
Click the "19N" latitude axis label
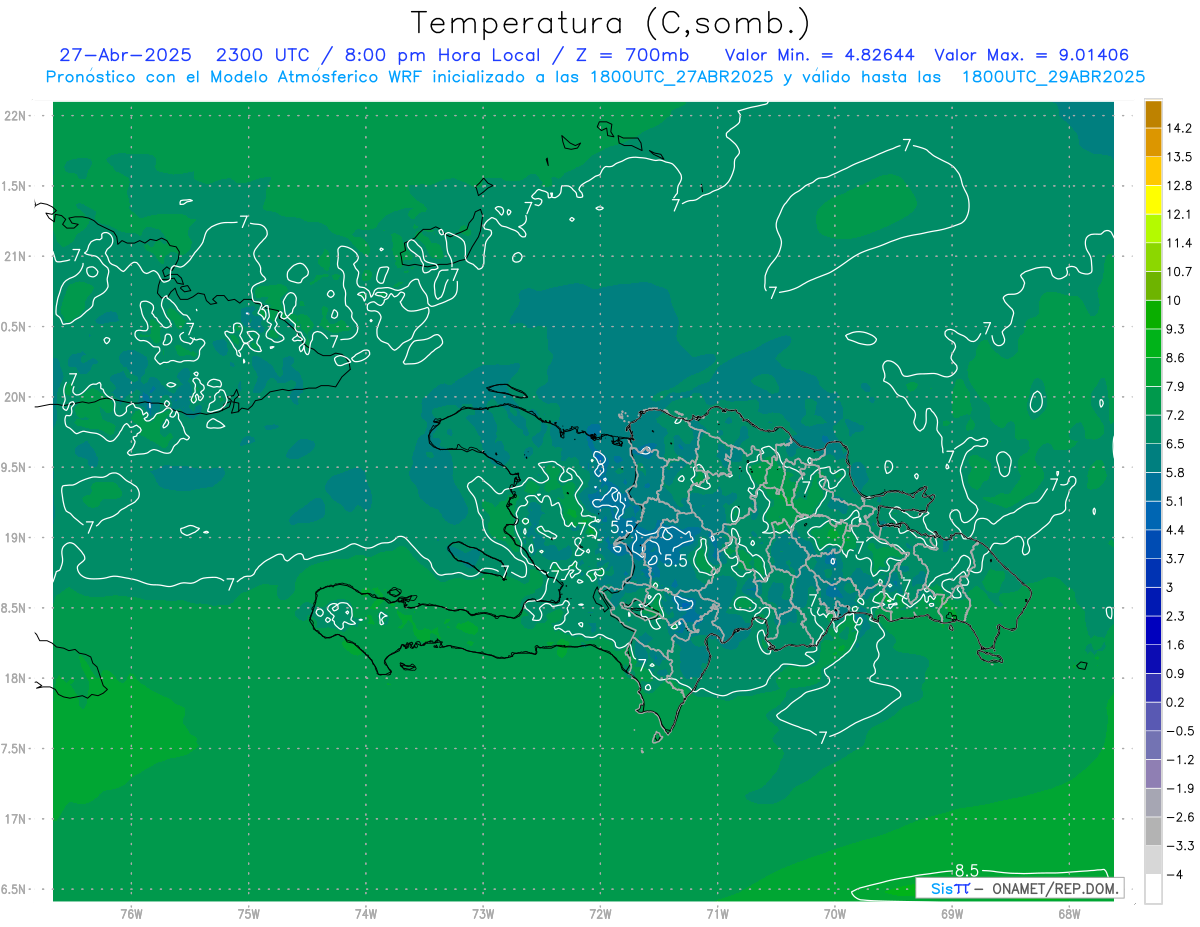[16, 538]
